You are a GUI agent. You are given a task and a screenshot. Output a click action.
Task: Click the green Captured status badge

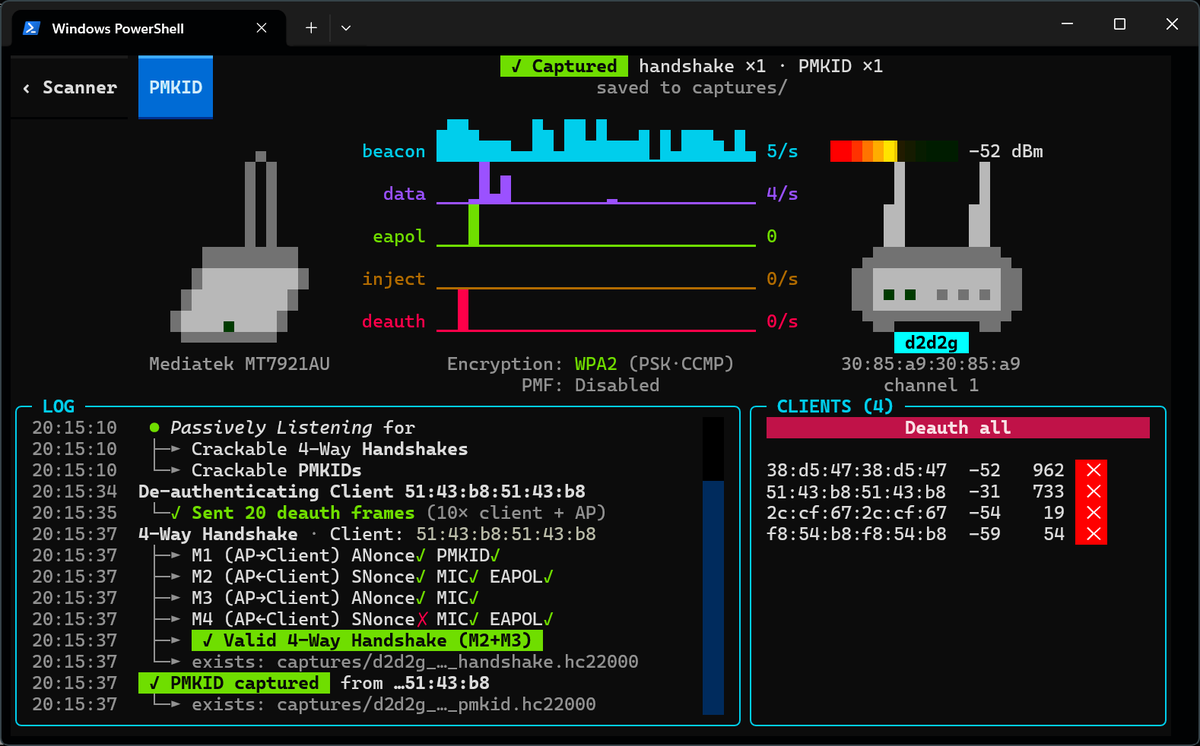[x=564, y=66]
